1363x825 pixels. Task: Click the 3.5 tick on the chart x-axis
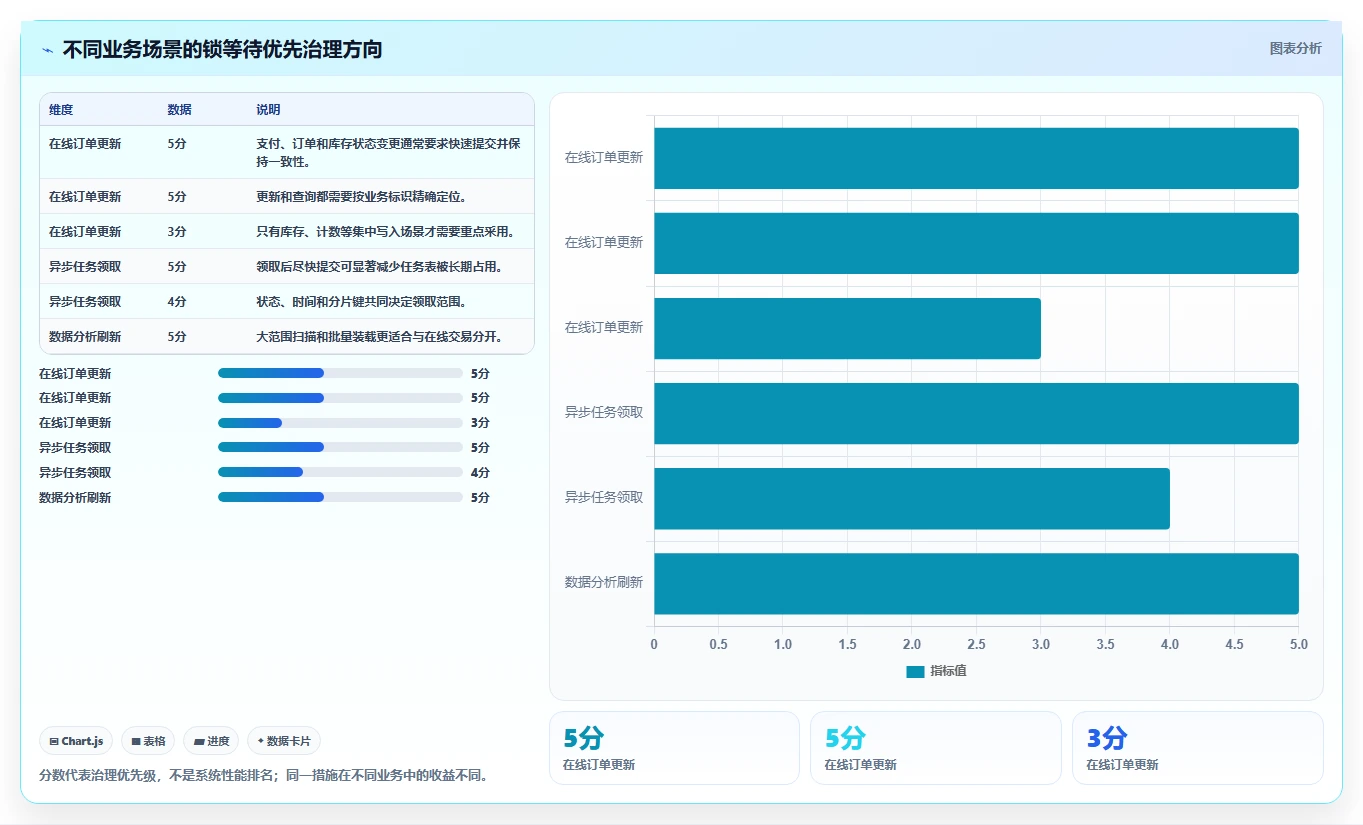point(1105,644)
